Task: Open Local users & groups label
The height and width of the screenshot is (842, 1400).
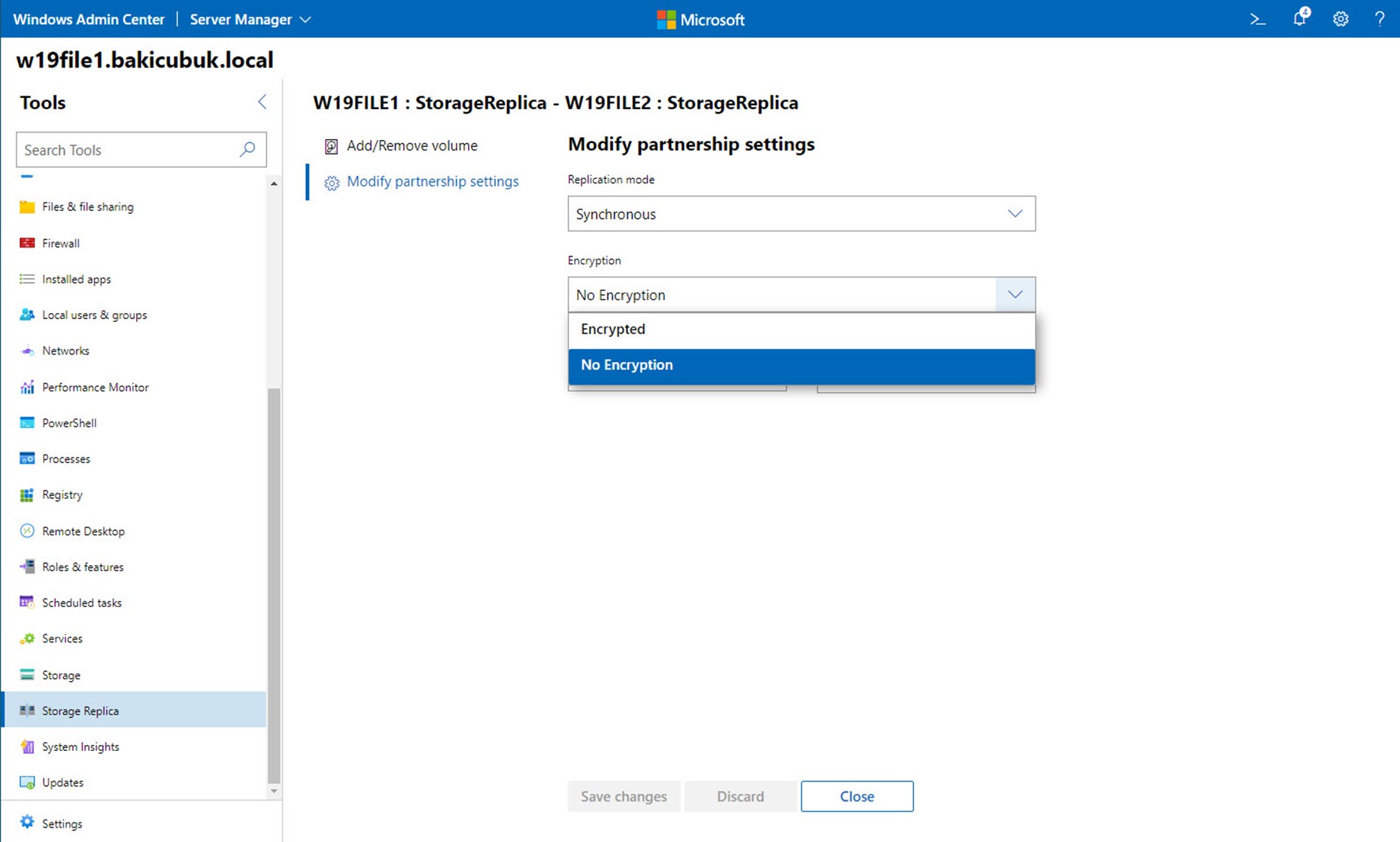Action: click(x=95, y=315)
